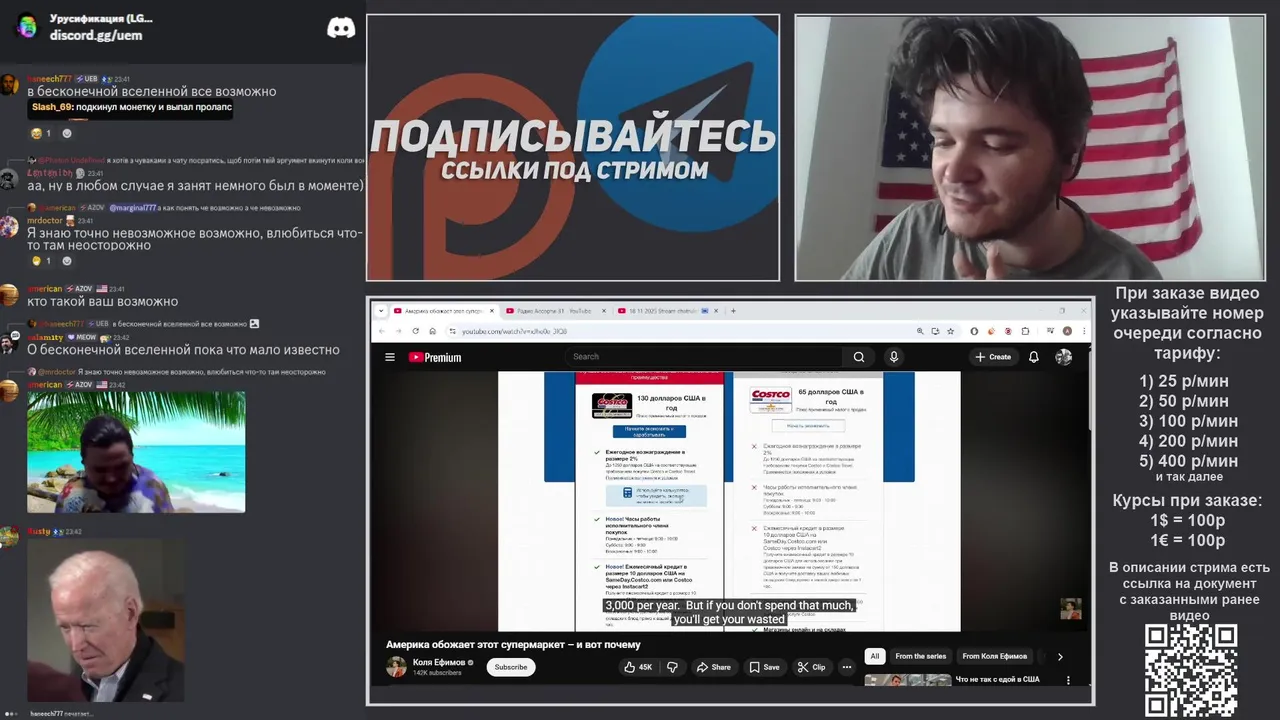Click the Share button
The height and width of the screenshot is (720, 1280).
click(x=714, y=667)
